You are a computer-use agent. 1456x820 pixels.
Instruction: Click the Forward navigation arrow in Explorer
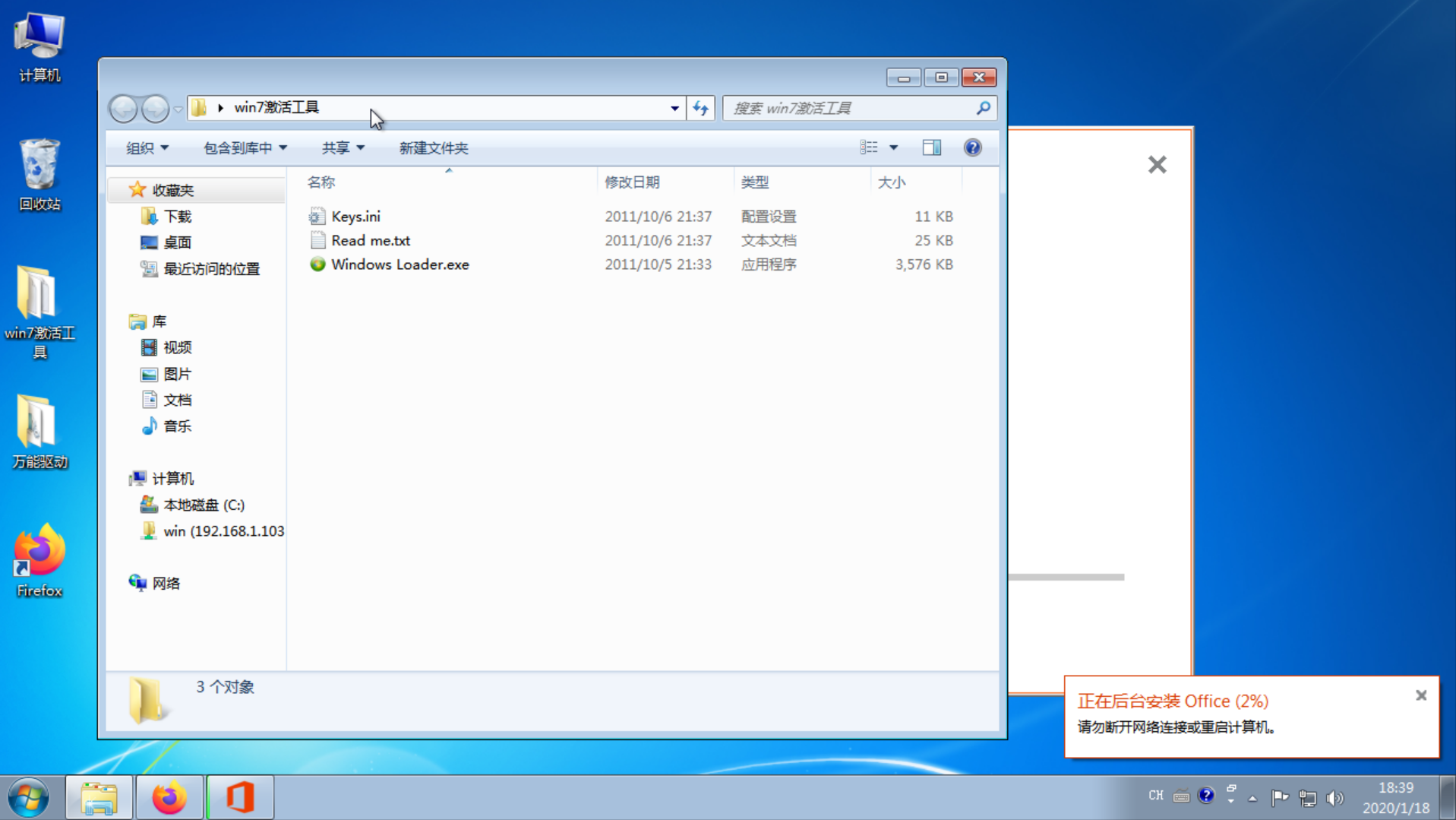click(156, 109)
